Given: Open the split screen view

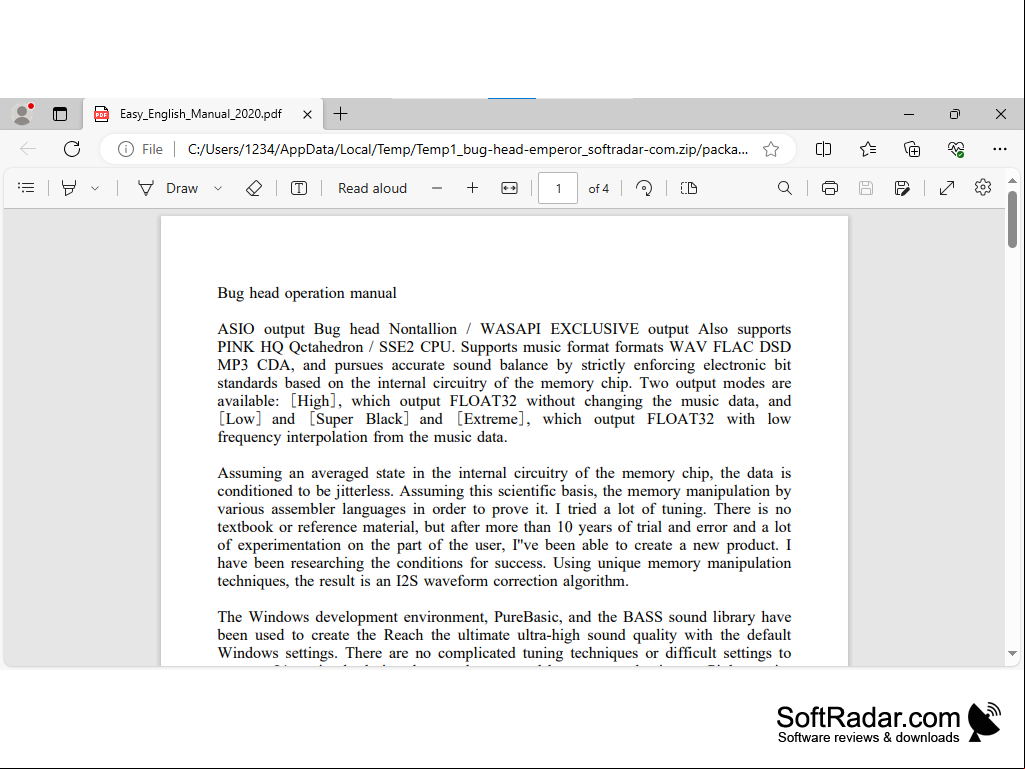Looking at the screenshot, I should pyautogui.click(x=824, y=149).
